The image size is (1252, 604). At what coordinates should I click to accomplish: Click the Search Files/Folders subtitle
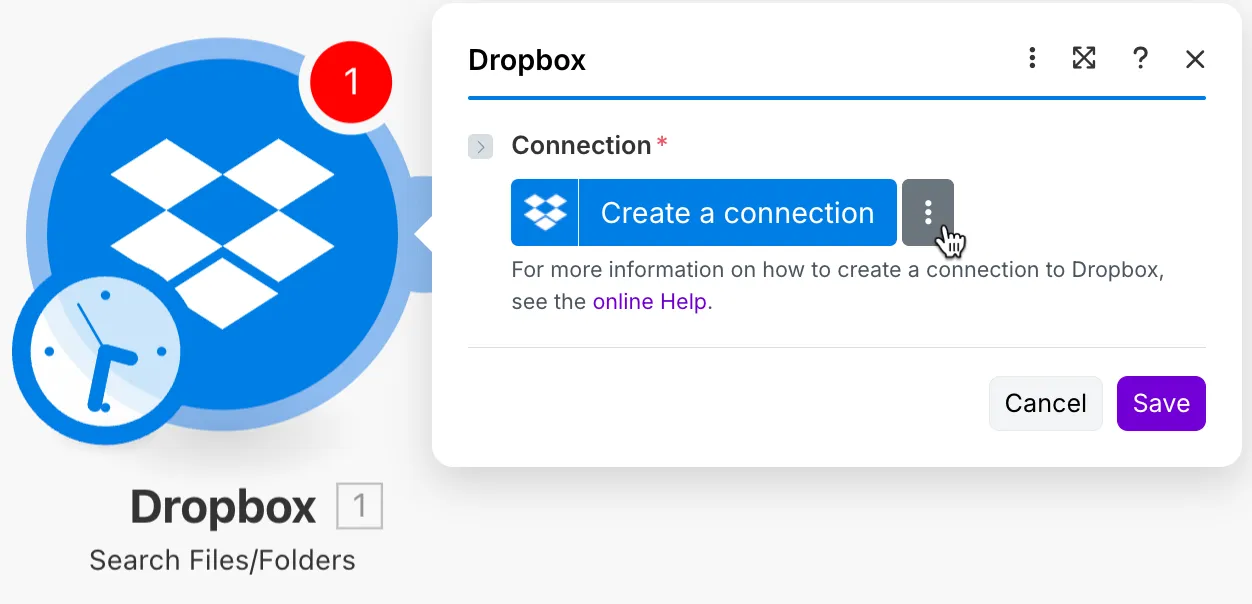(x=223, y=560)
